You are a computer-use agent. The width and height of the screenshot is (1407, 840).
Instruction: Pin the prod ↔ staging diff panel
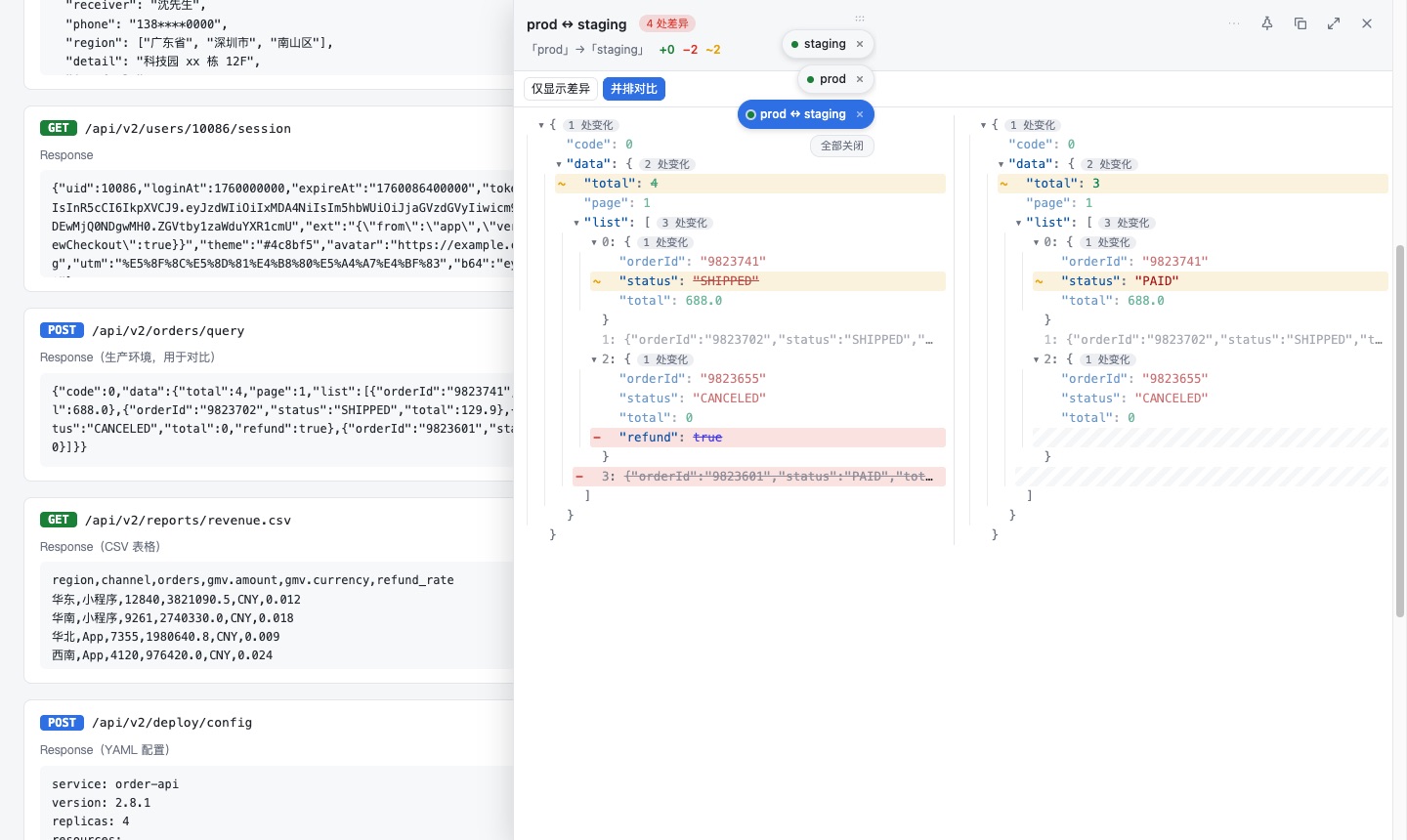(x=1267, y=23)
